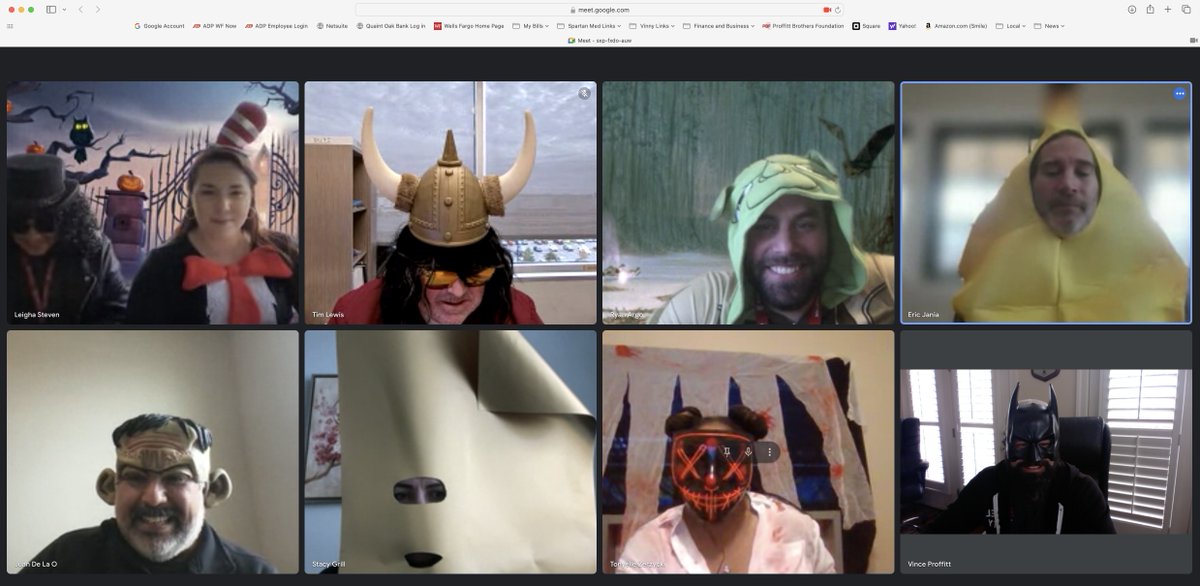This screenshot has width=1200, height=586.
Task: Open a new tab with the plus icon
Action: coord(1168,9)
